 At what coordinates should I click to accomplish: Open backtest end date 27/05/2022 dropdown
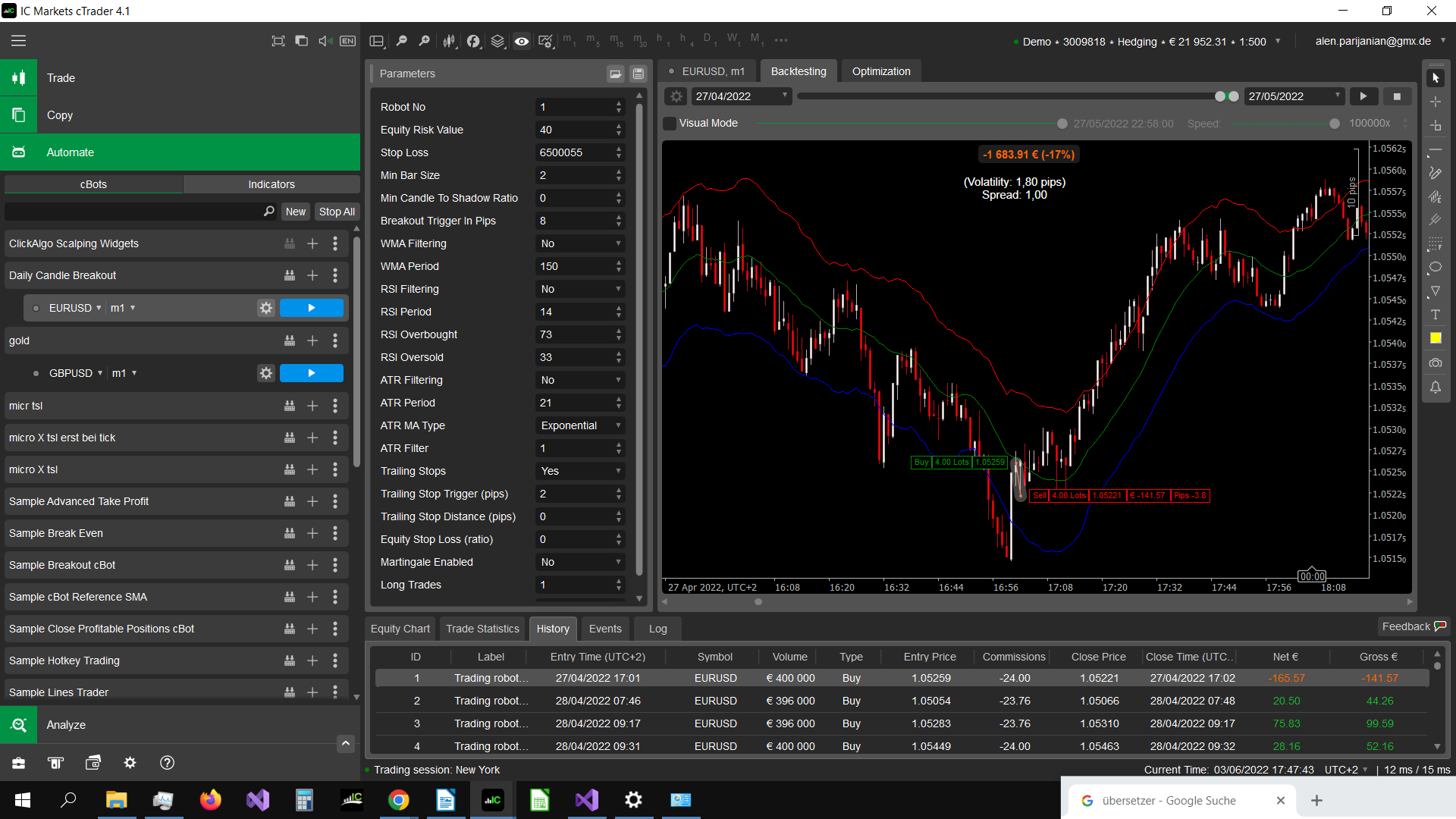1294,96
